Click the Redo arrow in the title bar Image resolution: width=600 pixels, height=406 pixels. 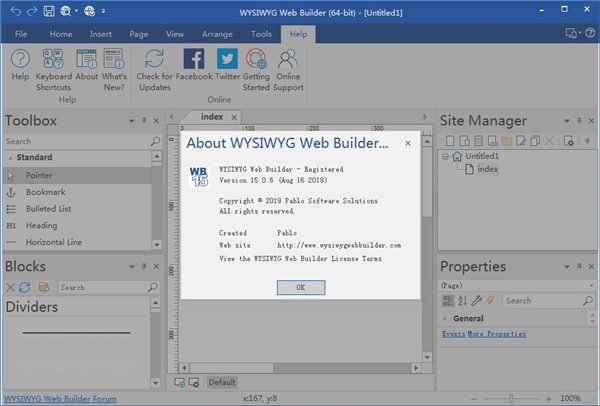coord(32,11)
